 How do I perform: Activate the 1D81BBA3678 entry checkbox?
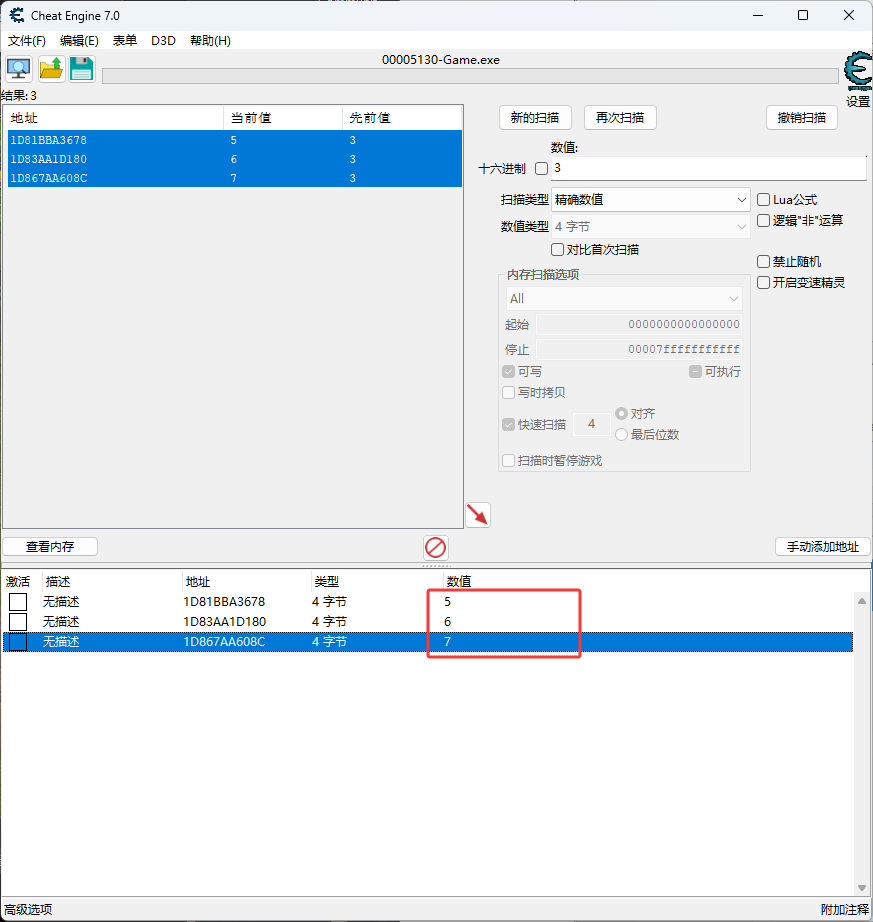pos(18,602)
